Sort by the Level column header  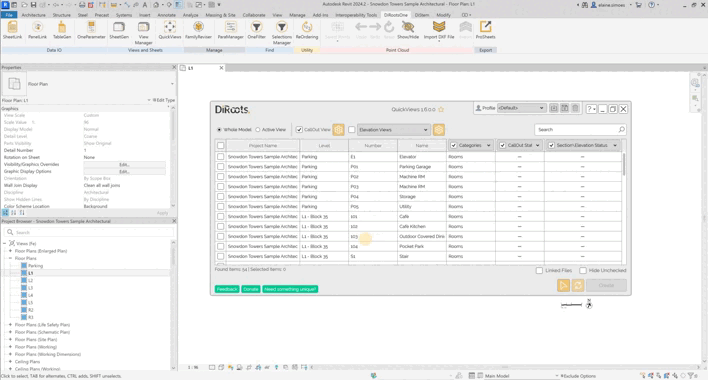(x=324, y=145)
